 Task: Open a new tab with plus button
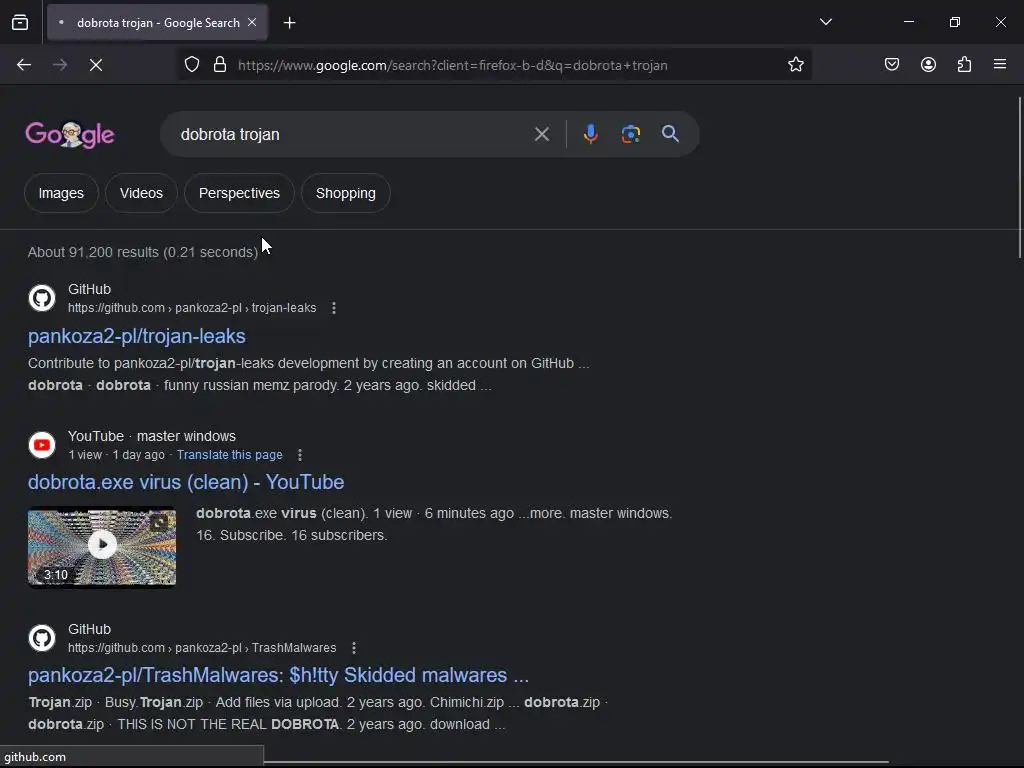pos(289,23)
